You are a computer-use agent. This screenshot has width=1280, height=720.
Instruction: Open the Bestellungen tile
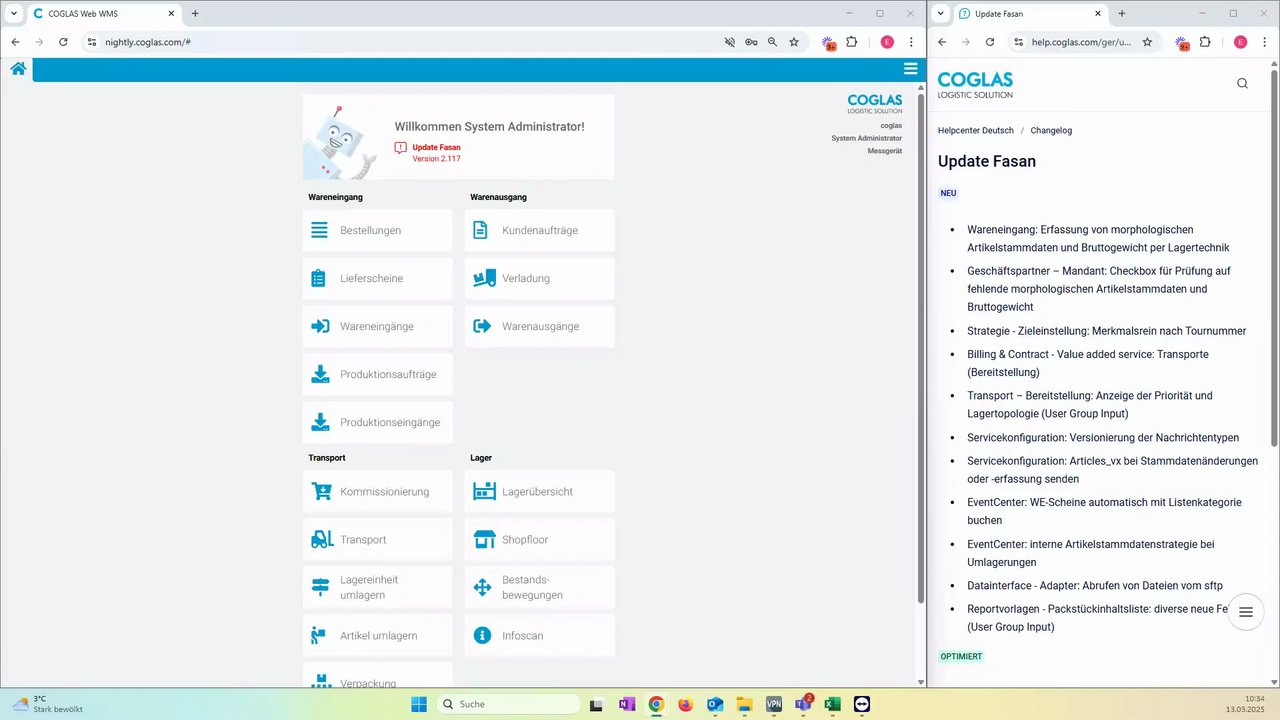[378, 230]
